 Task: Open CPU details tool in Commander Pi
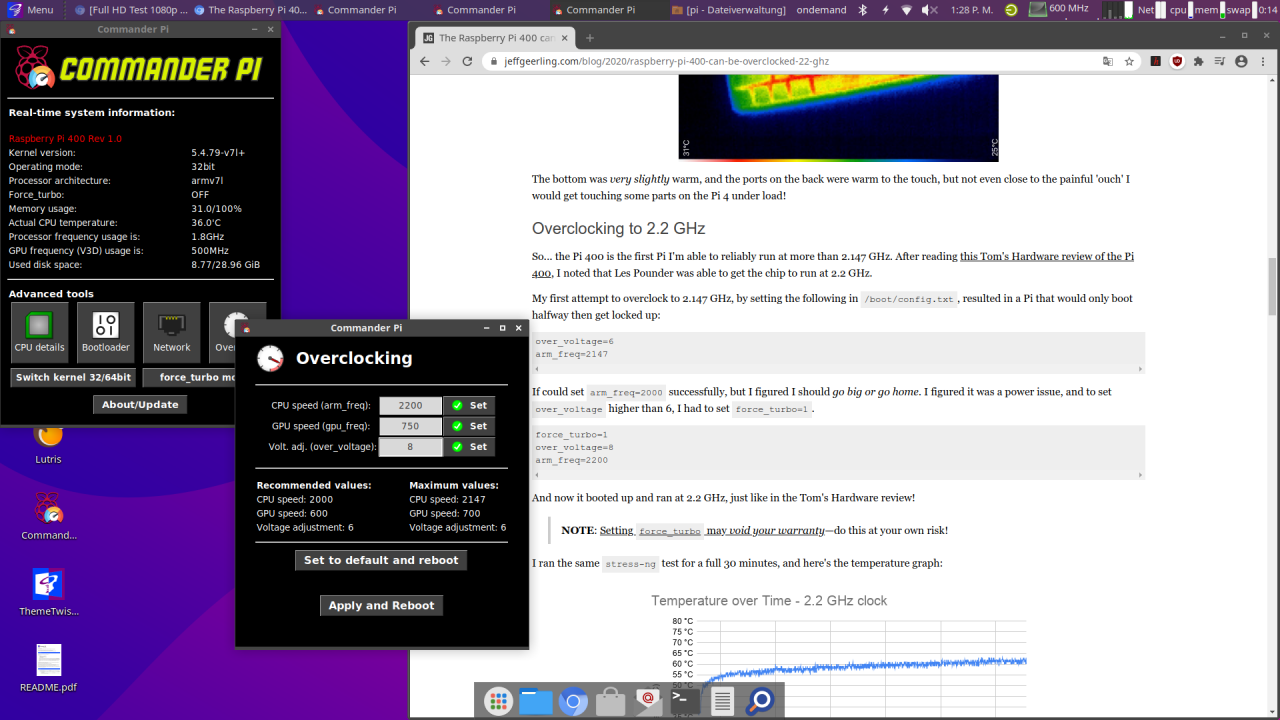pos(40,332)
